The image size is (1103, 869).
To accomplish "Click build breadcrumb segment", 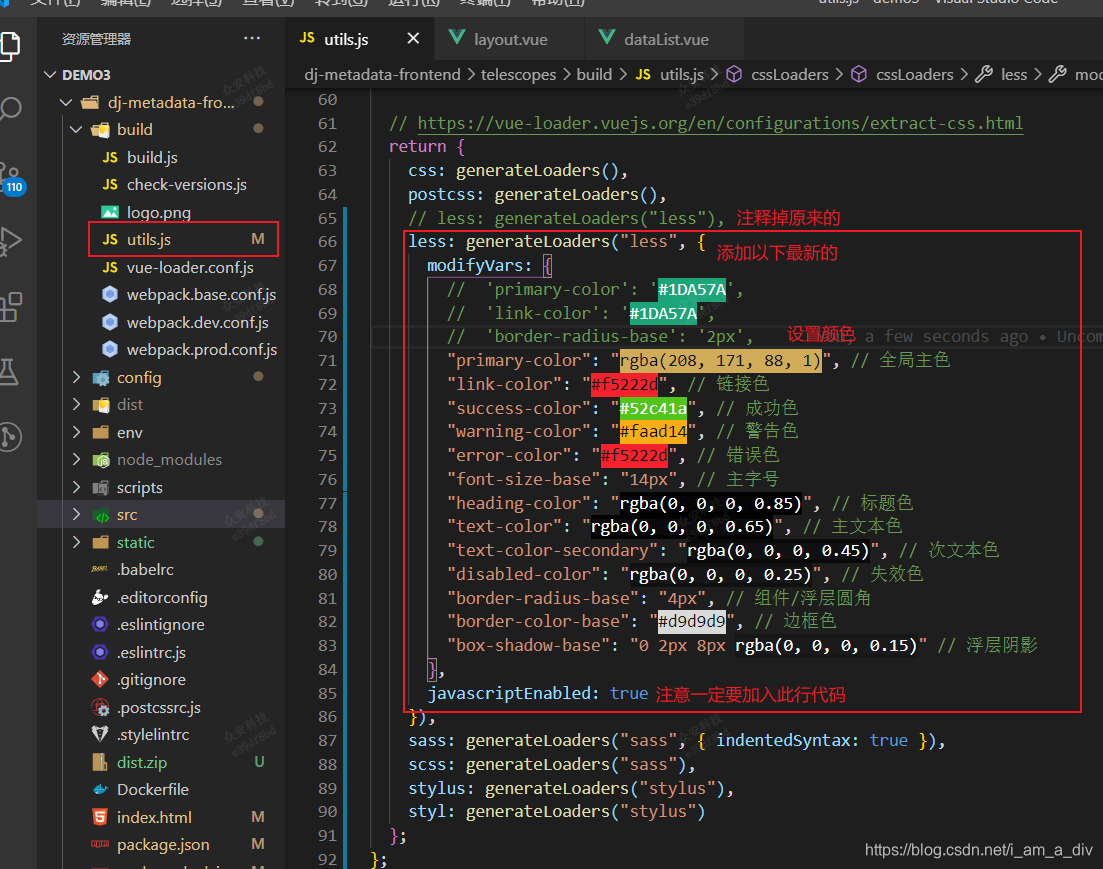I will coord(594,75).
